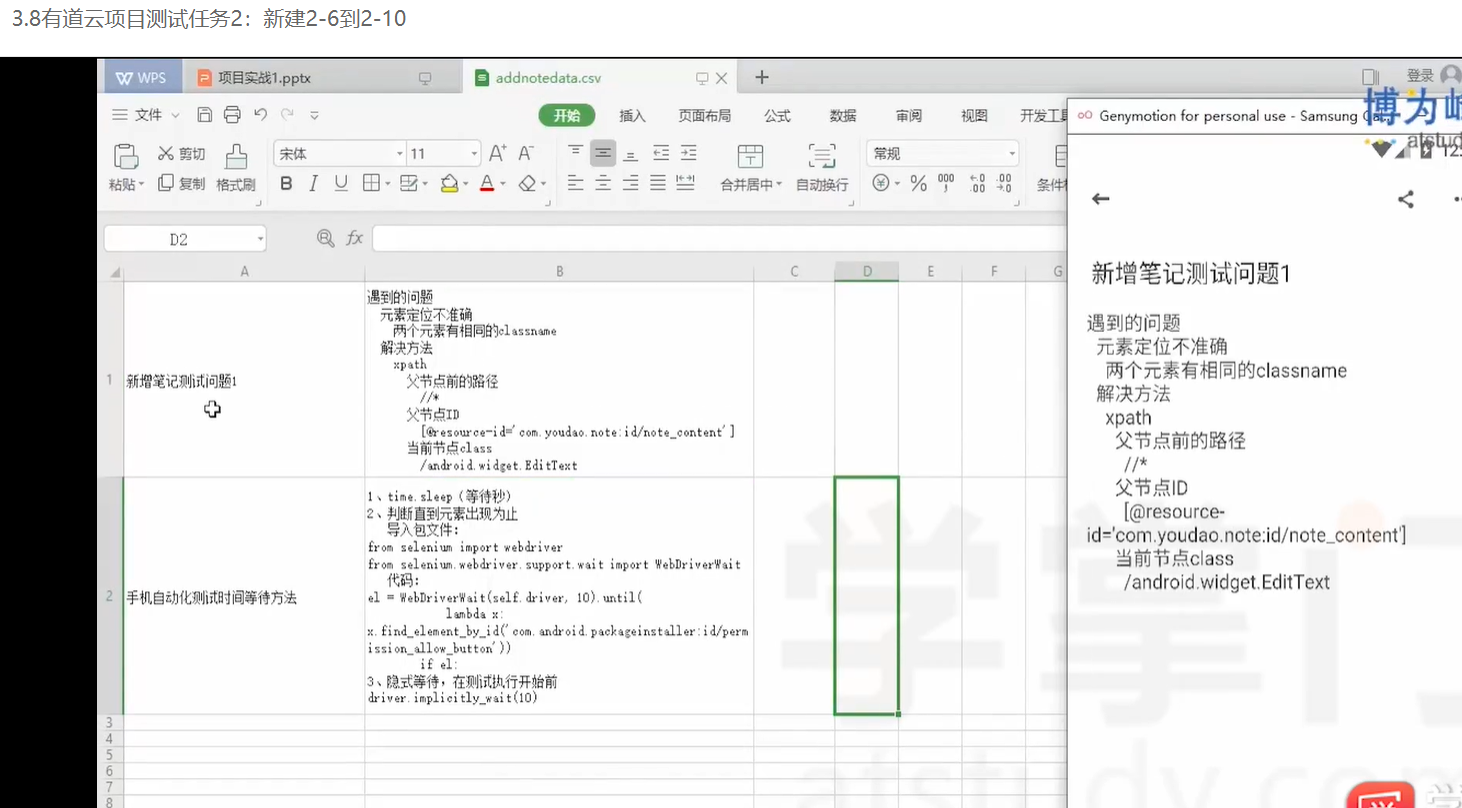Open the fill color dropdown arrow

coord(465,184)
